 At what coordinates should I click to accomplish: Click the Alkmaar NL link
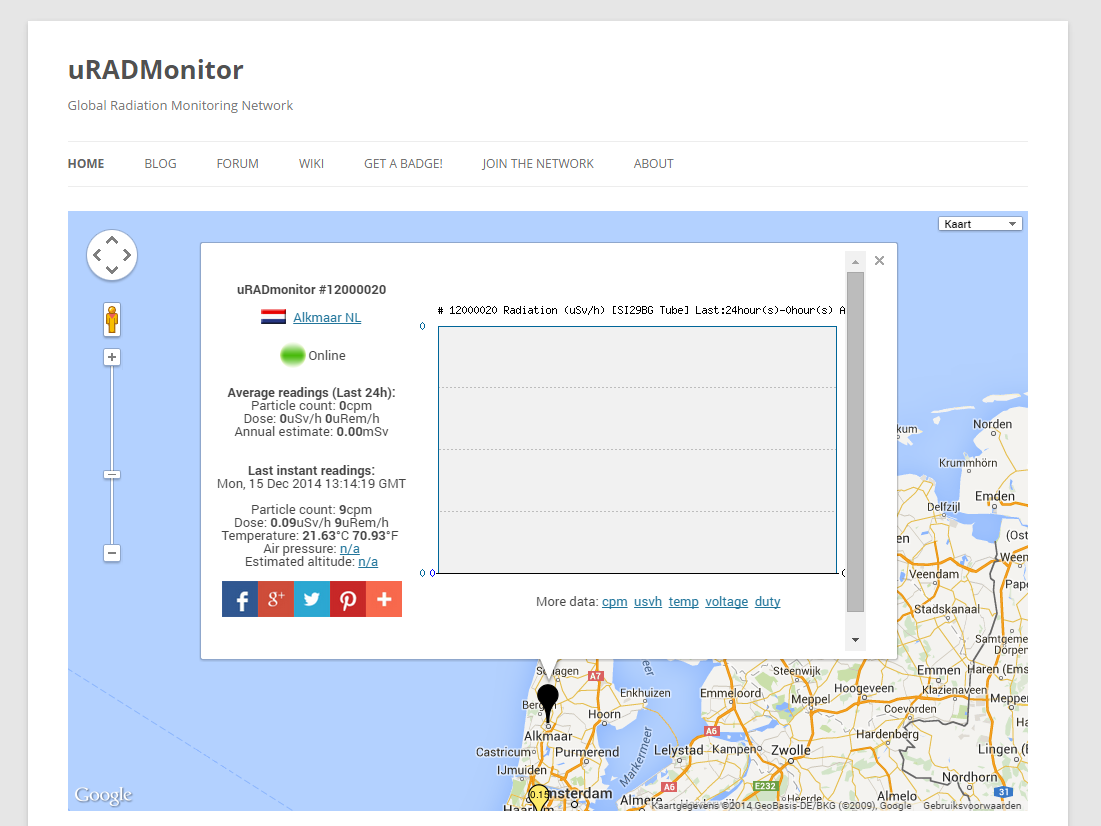327,317
